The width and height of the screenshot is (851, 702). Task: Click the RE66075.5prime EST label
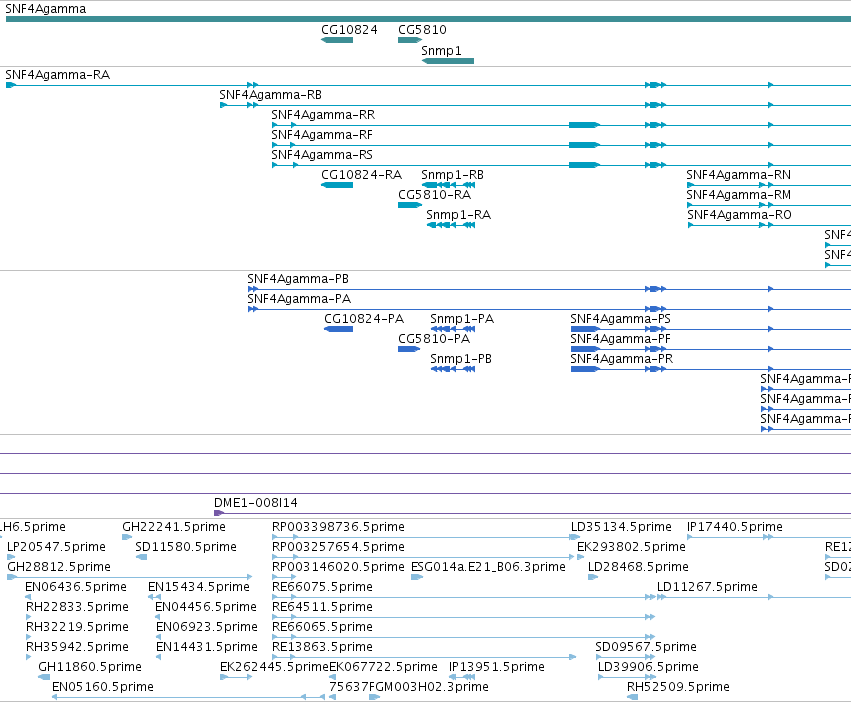coord(322,587)
